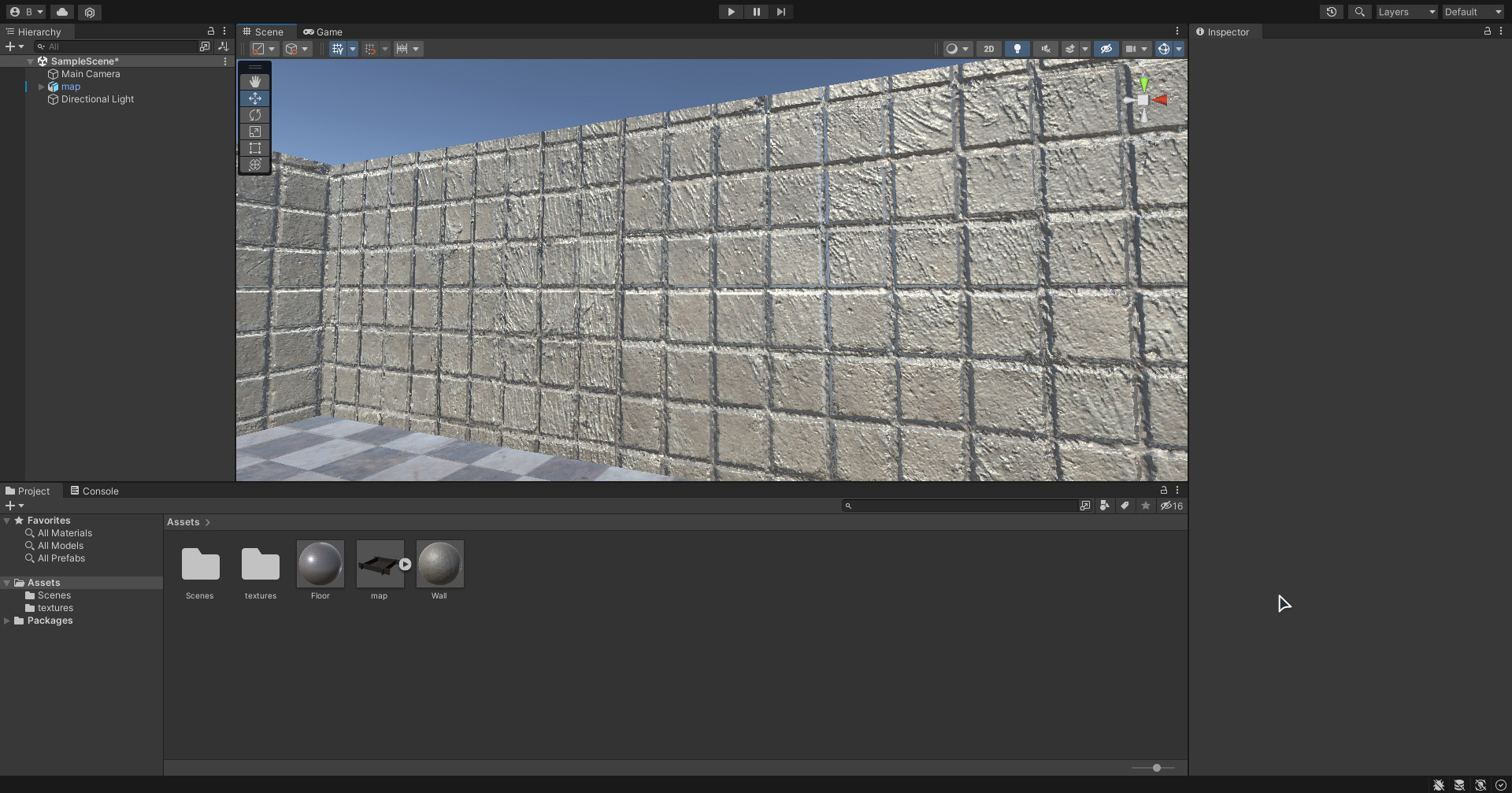
Task: Select the Transform tool
Action: 255,165
